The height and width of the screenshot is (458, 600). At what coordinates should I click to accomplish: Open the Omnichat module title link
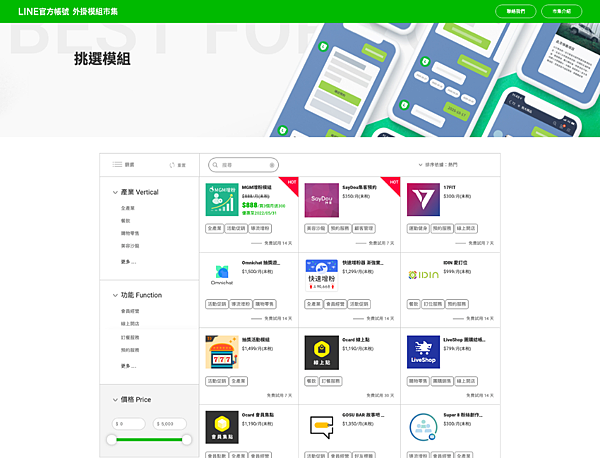(x=261, y=263)
